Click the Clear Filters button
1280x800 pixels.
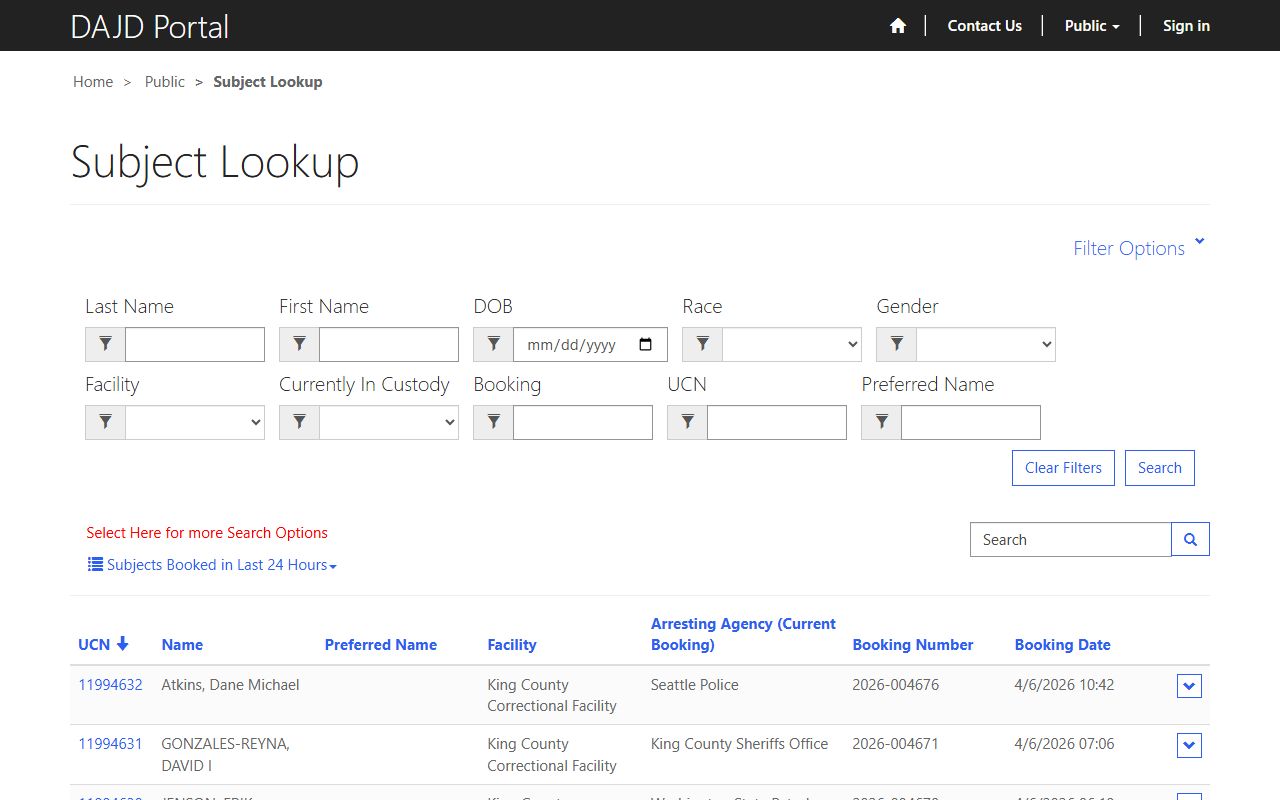point(1063,468)
